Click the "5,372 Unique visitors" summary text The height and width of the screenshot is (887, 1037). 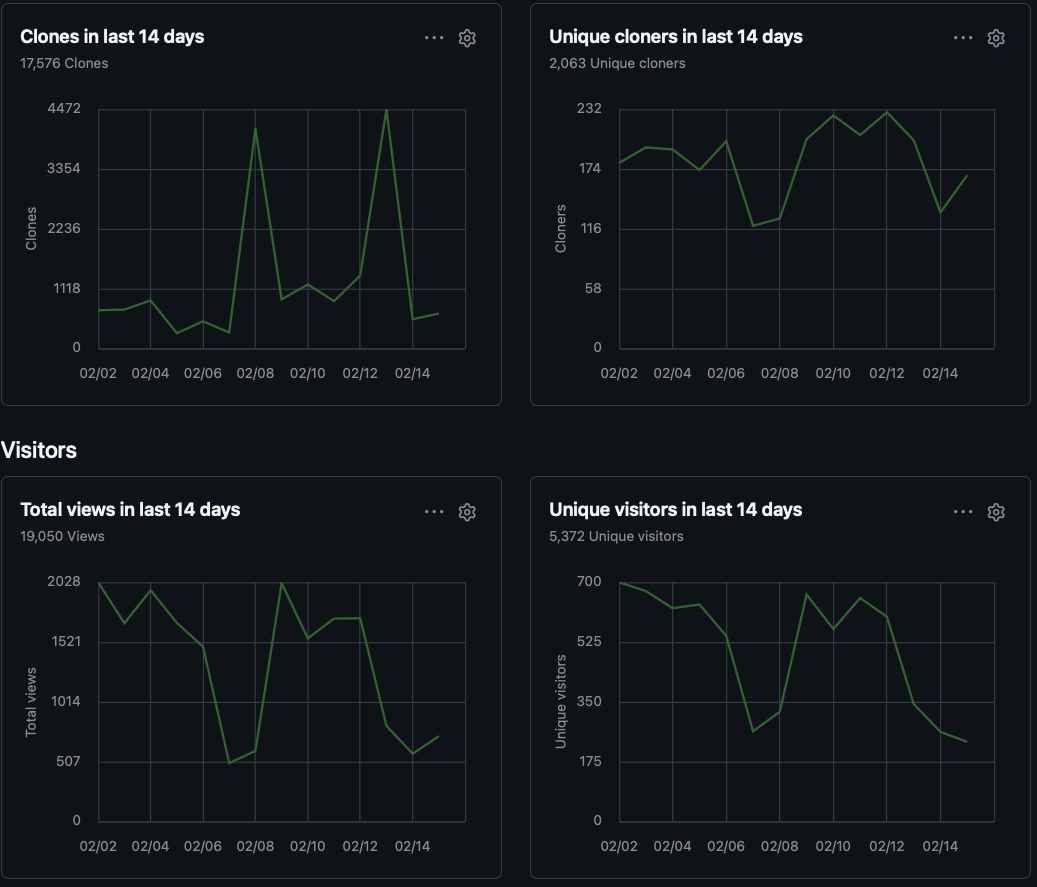pyautogui.click(x=616, y=536)
